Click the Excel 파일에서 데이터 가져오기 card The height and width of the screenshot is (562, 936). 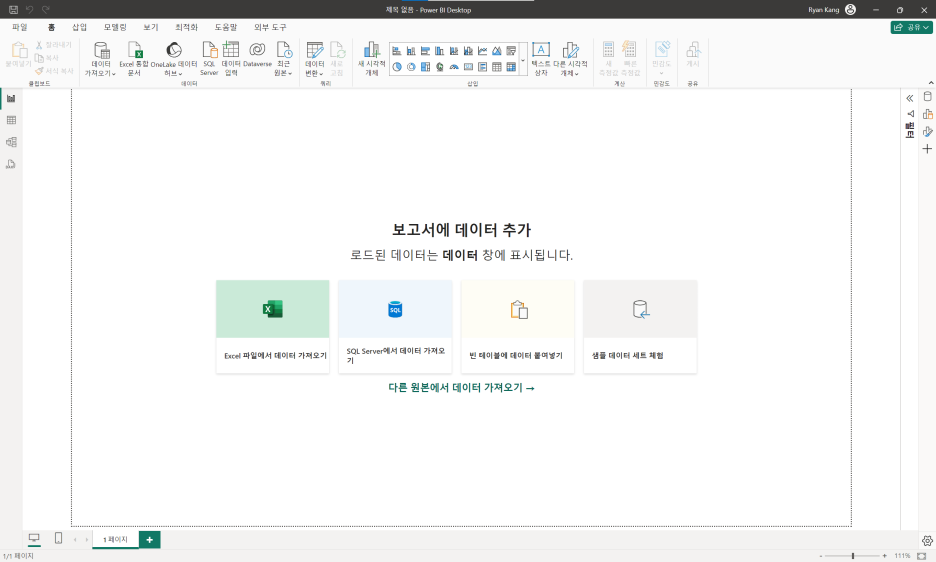coord(273,327)
